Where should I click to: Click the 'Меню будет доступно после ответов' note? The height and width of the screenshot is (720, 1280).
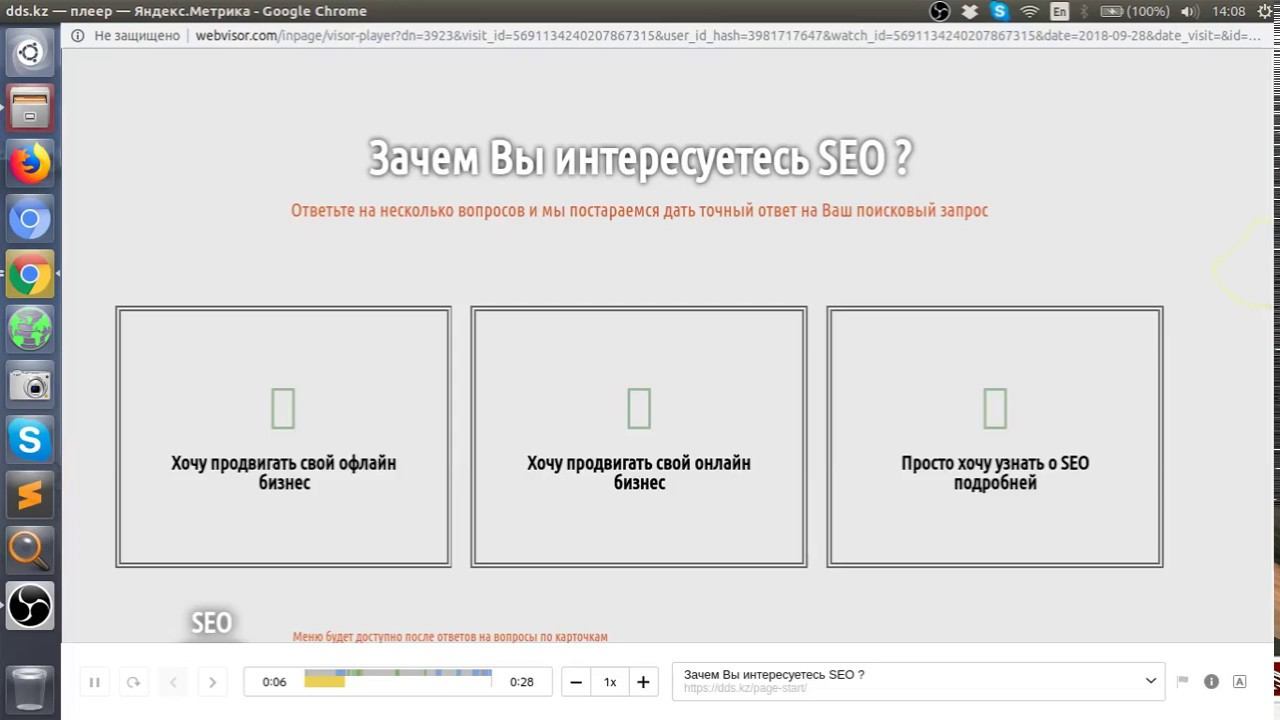pyautogui.click(x=450, y=637)
